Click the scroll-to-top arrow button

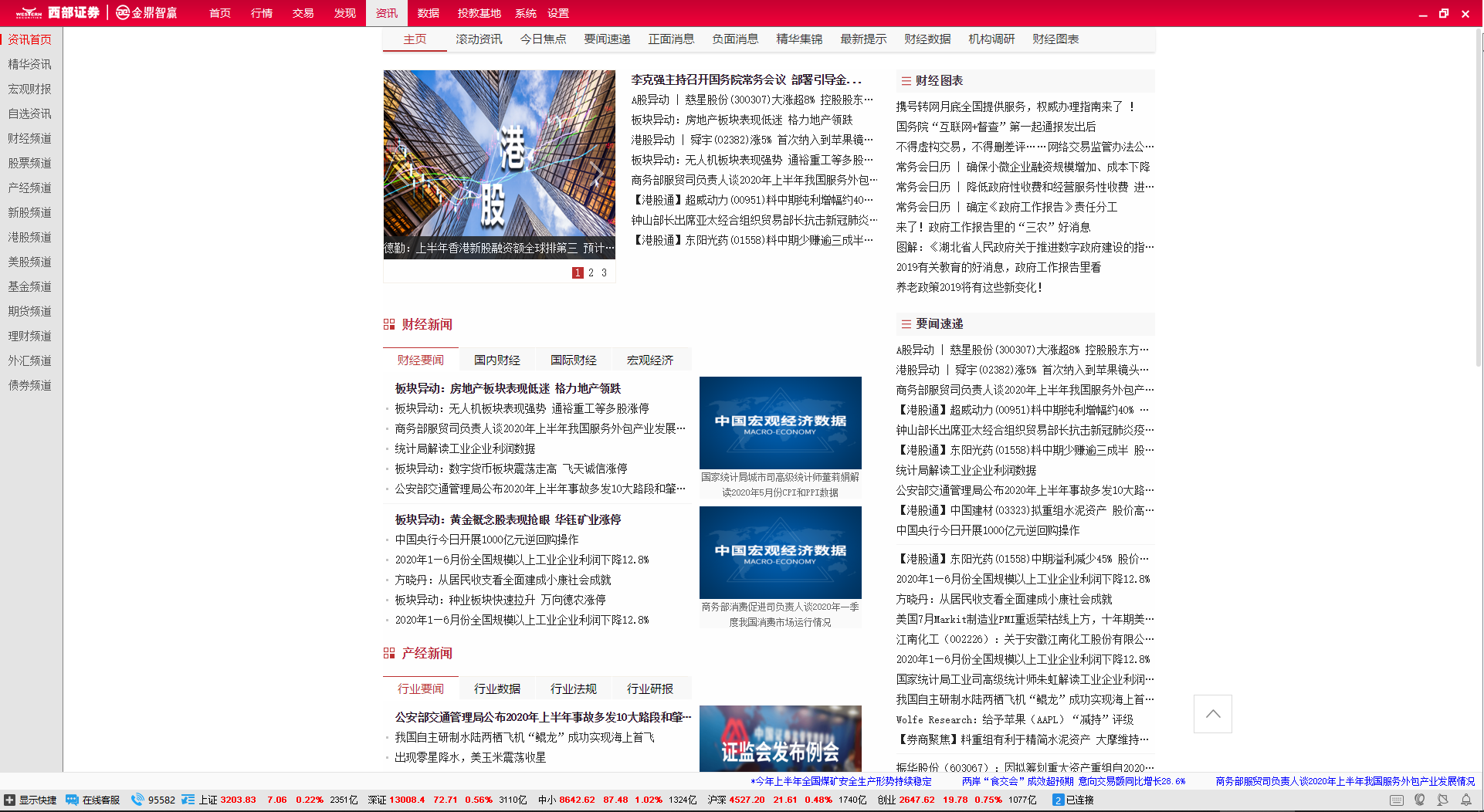1212,714
